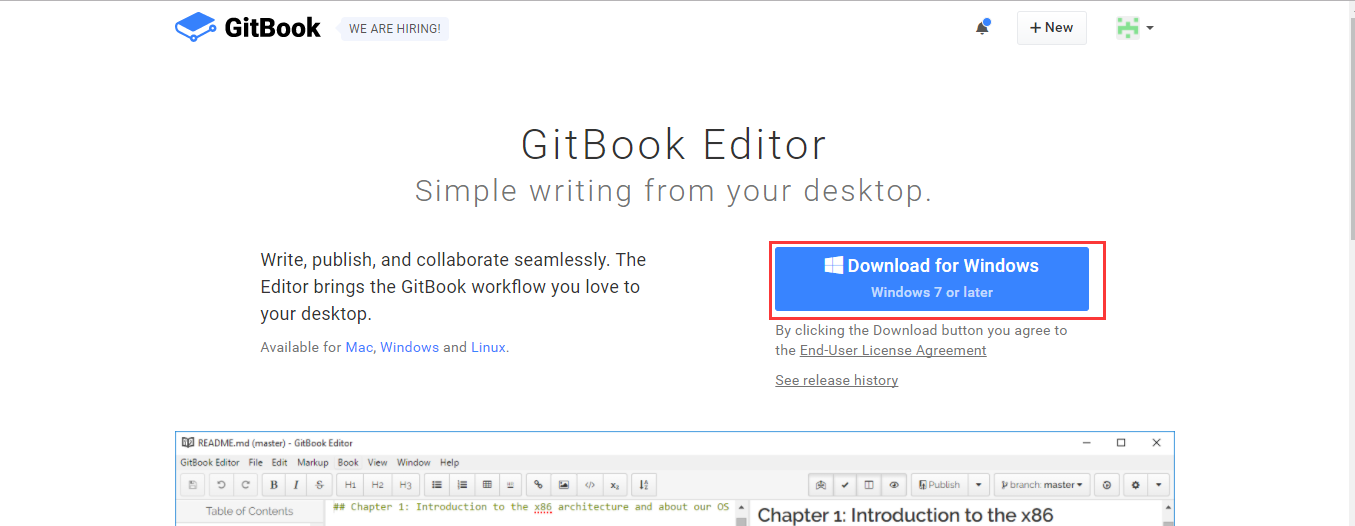This screenshot has height=526, width=1355.
Task: Click the insert image icon in editor toolbar
Action: [565, 485]
